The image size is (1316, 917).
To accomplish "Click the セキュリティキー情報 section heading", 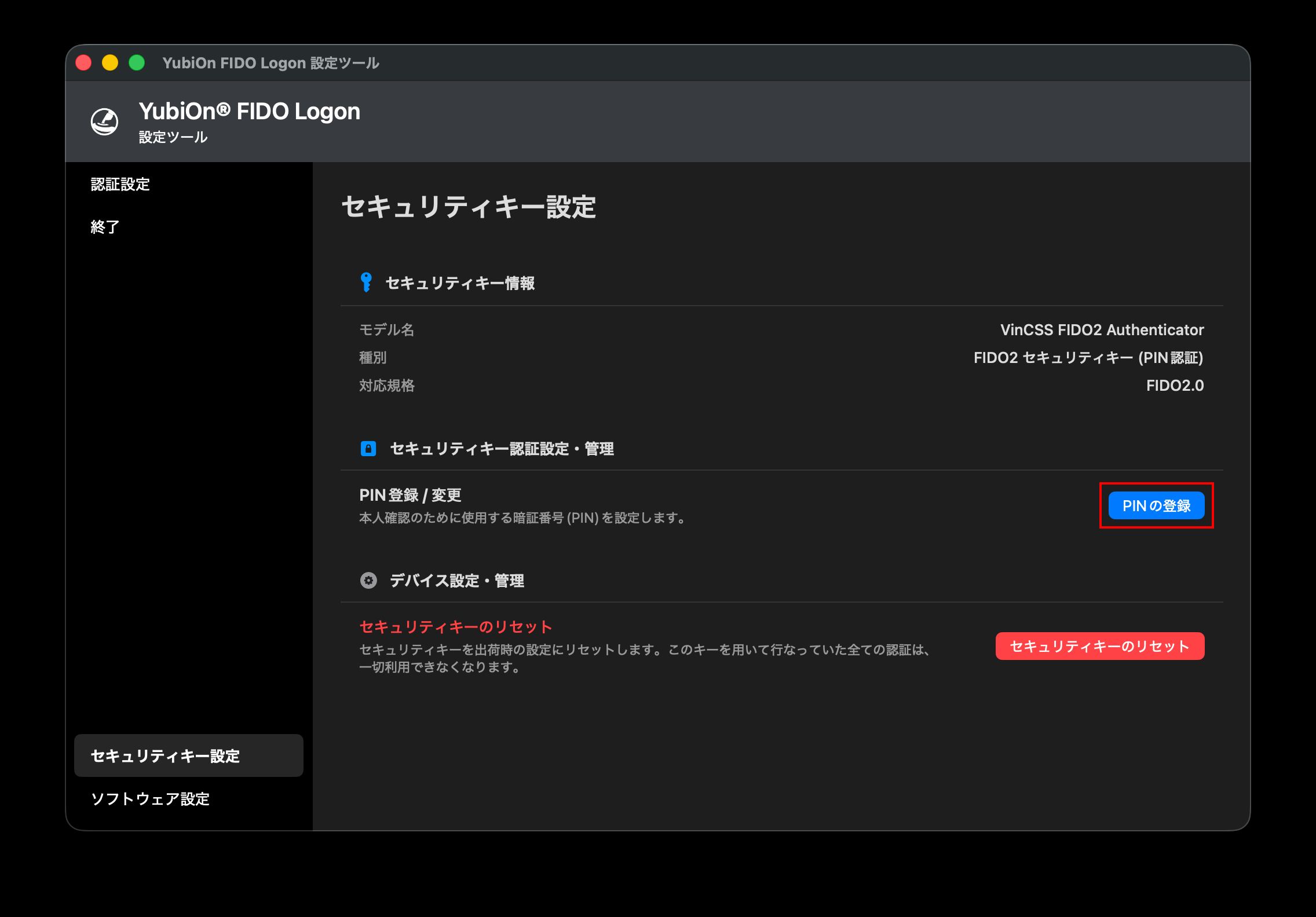I will (460, 283).
